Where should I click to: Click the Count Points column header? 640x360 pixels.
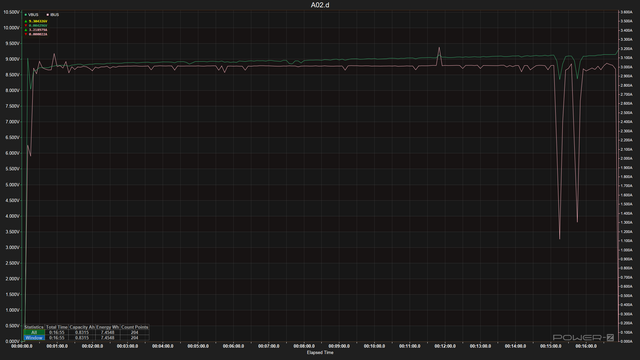coord(135,327)
